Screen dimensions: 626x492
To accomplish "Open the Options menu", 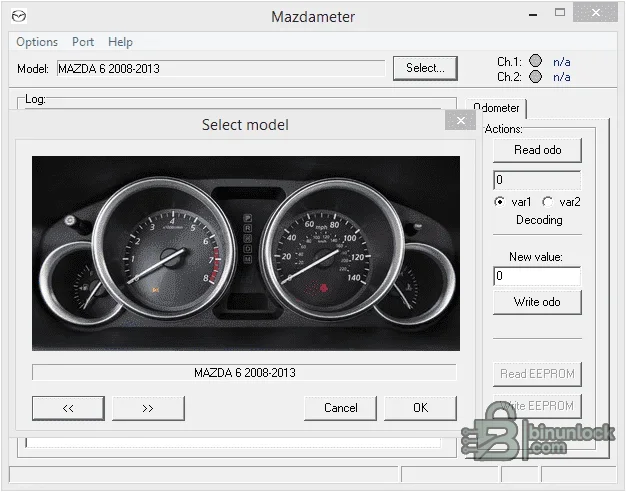I will tap(37, 42).
